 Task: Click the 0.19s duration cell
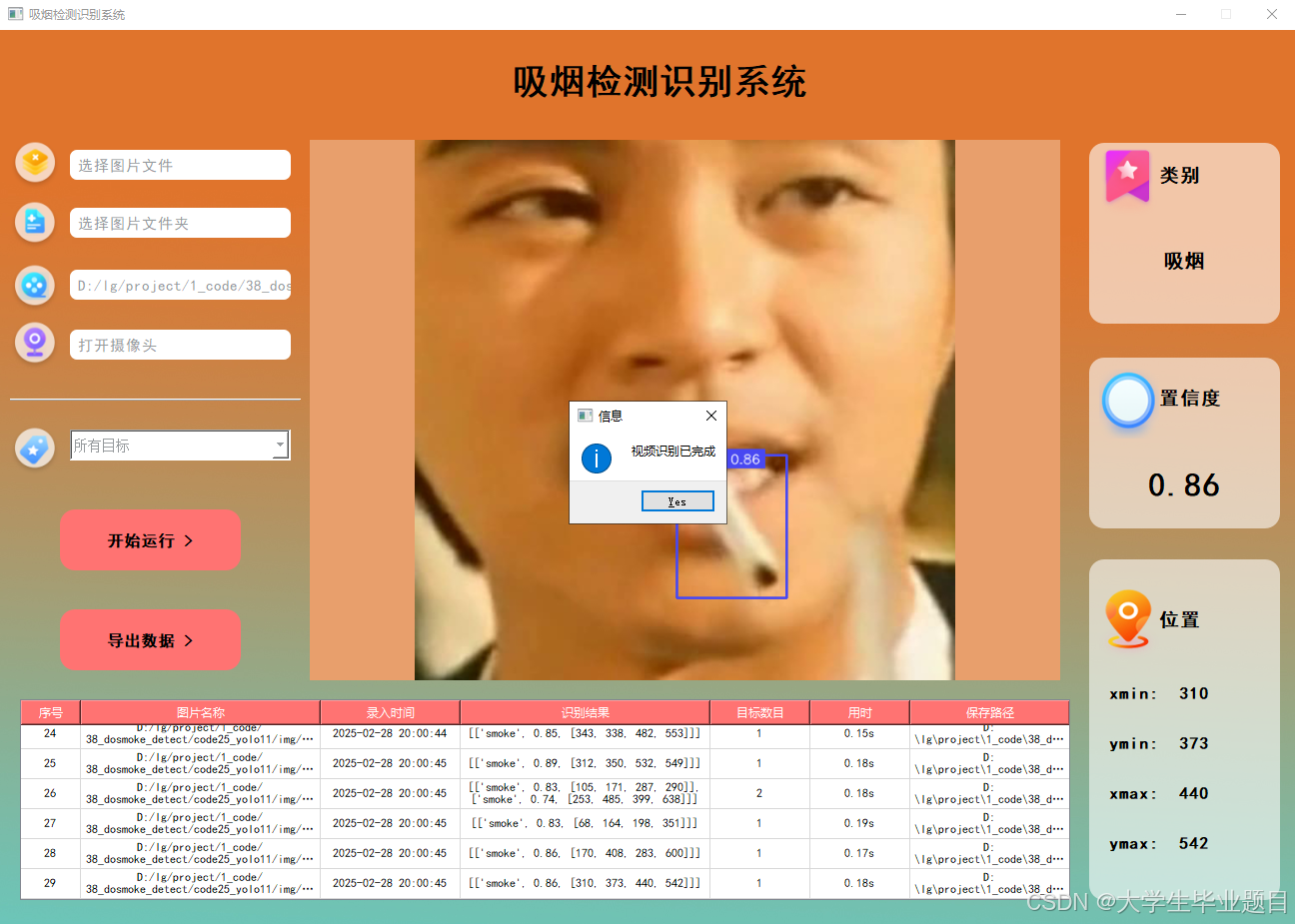(x=859, y=823)
